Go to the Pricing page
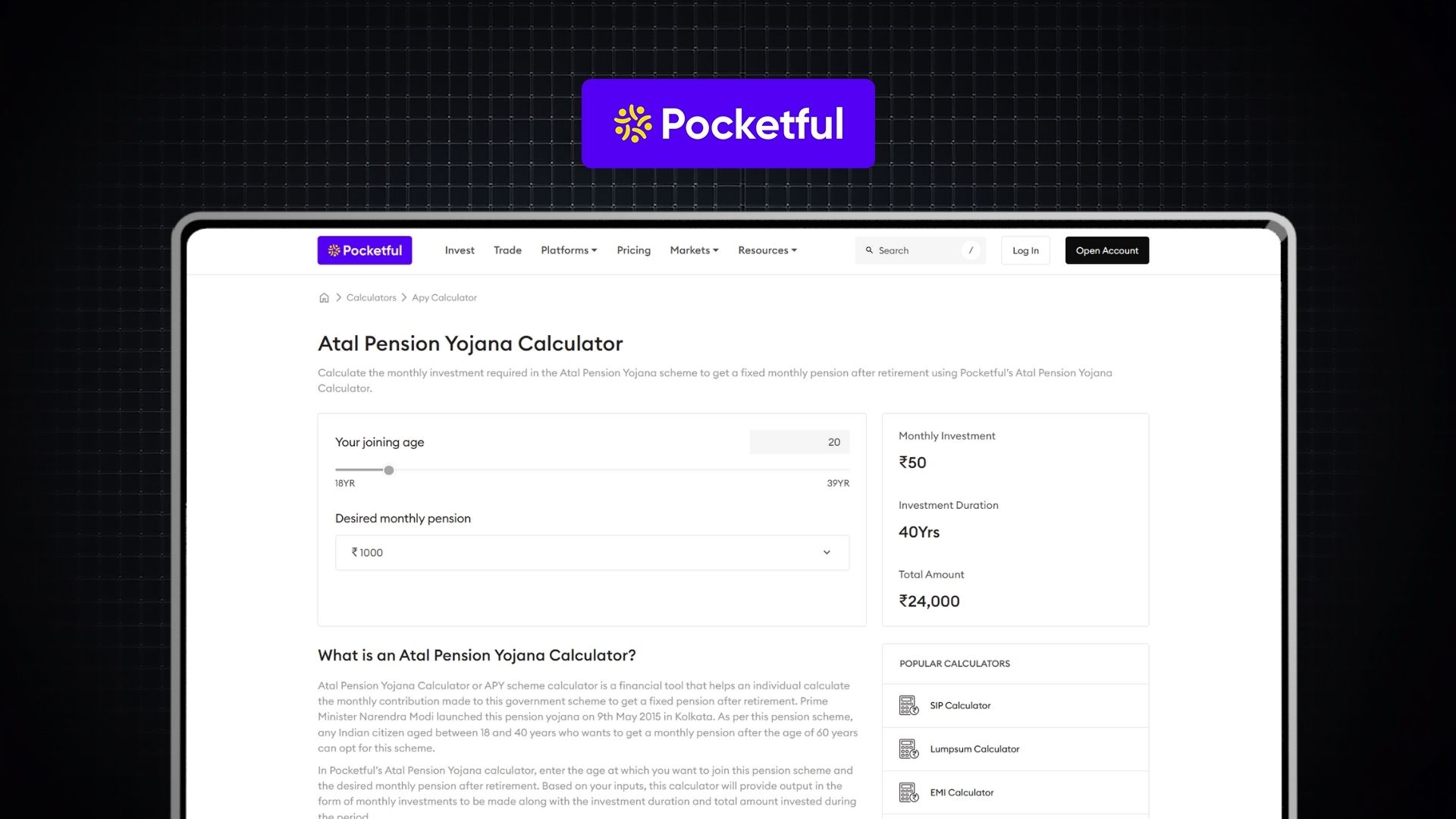This screenshot has height=819, width=1456. (x=634, y=250)
